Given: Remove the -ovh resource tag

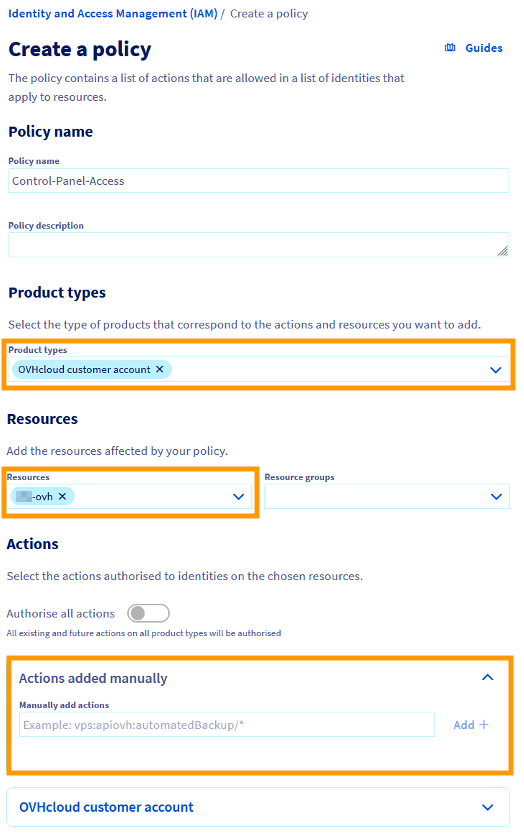Looking at the screenshot, I should [62, 496].
